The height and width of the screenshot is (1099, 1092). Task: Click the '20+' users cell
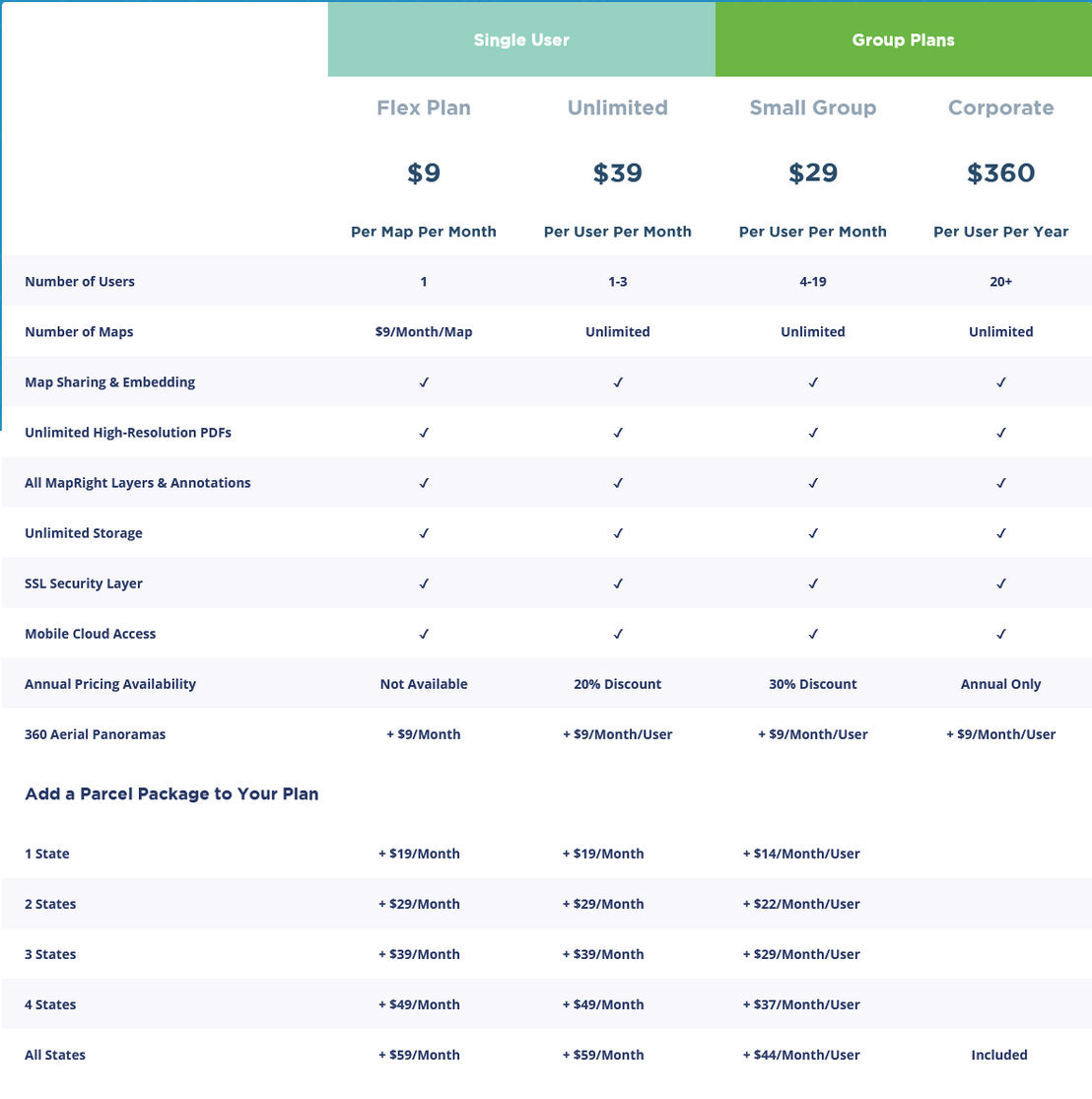pyautogui.click(x=1001, y=281)
